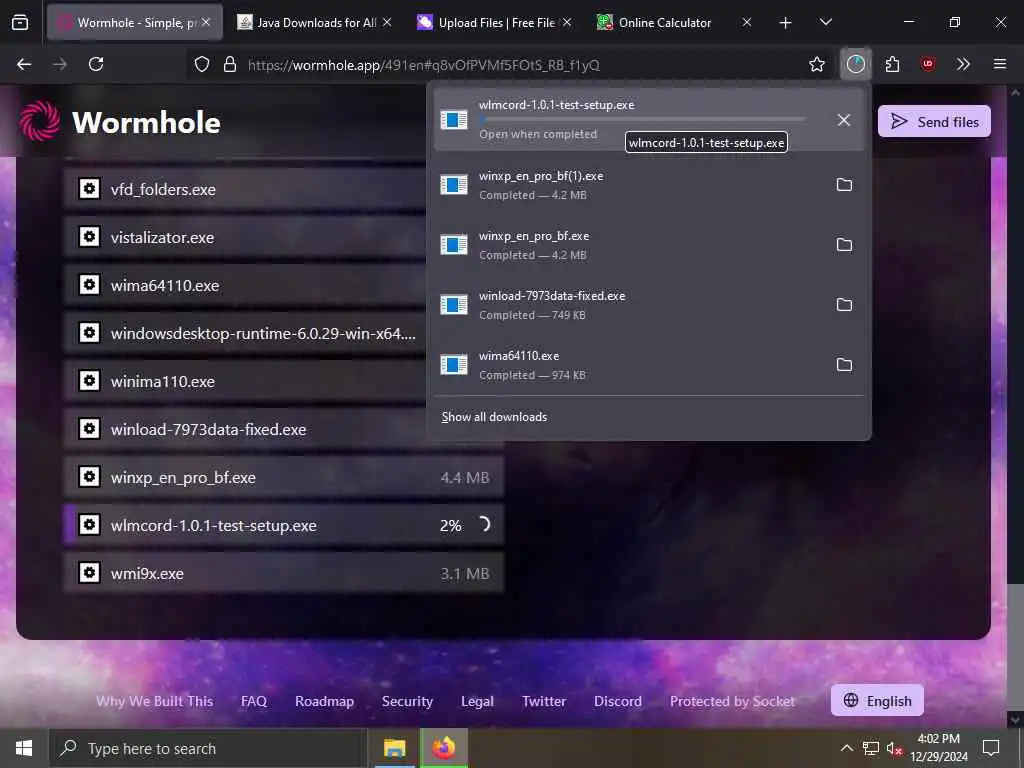Open the English language selector

pos(877,701)
